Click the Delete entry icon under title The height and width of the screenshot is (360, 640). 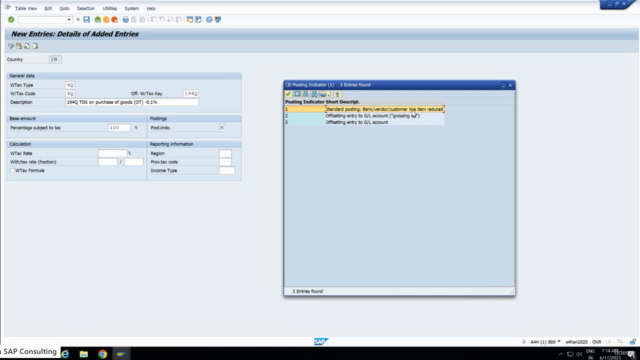pyautogui.click(x=19, y=46)
